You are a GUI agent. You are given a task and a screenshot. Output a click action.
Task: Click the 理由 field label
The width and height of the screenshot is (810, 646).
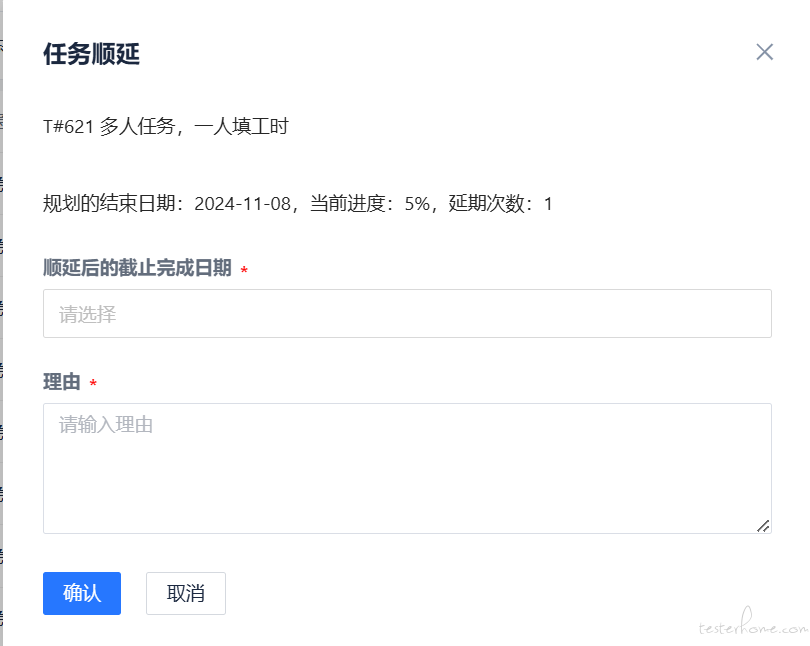[61, 382]
